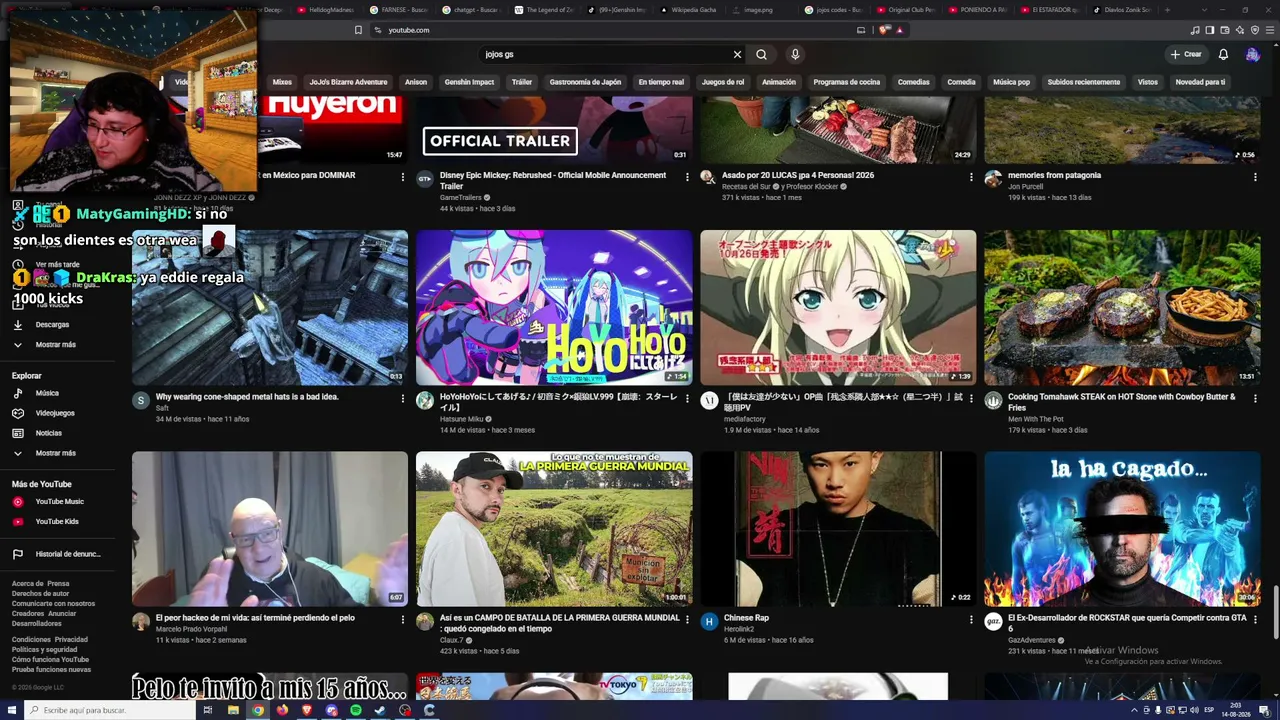This screenshot has height=720, width=1280.
Task: Open options for cone-shaped metal hats video
Action: click(403, 399)
